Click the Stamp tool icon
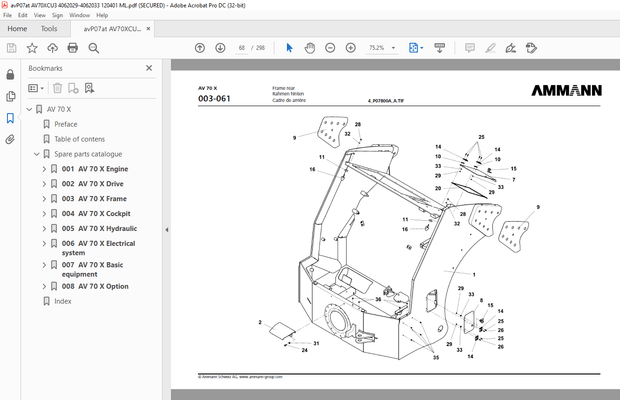The image size is (620, 400). coord(531,48)
